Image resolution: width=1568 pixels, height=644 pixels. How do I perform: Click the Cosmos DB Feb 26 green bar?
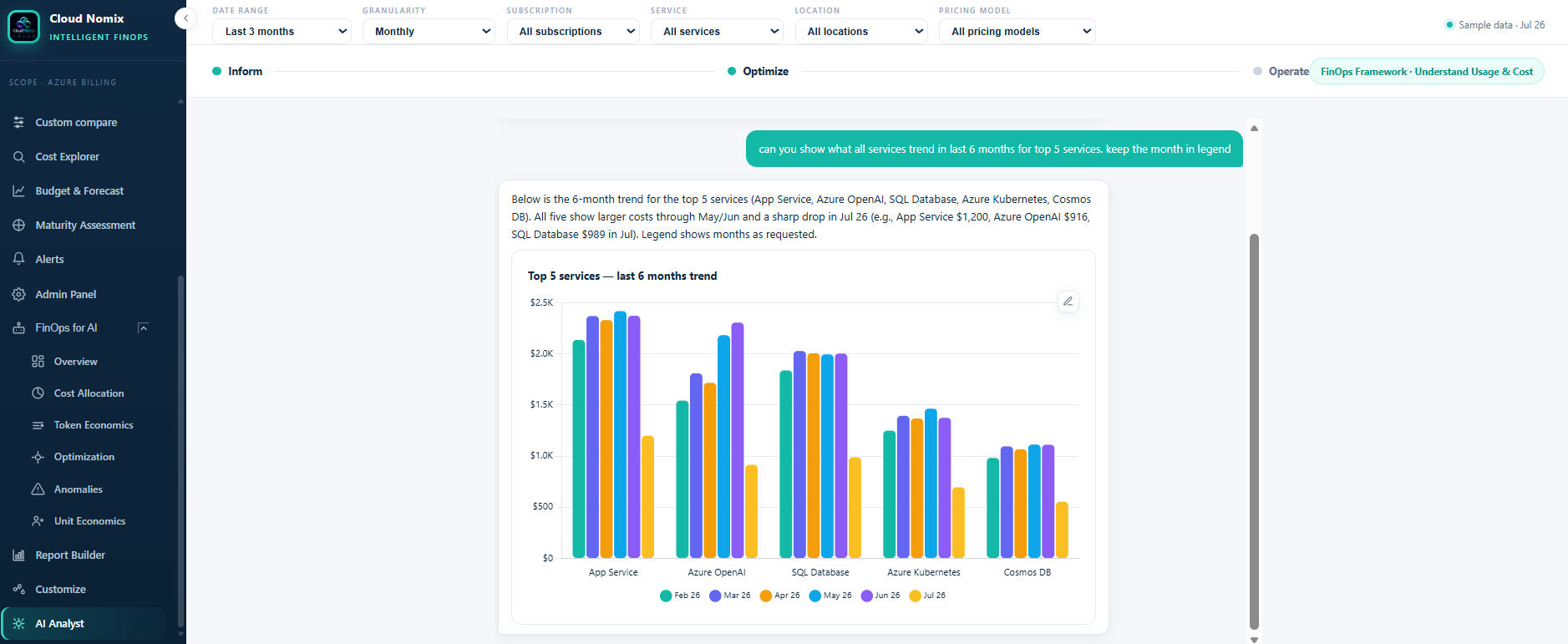point(993,508)
